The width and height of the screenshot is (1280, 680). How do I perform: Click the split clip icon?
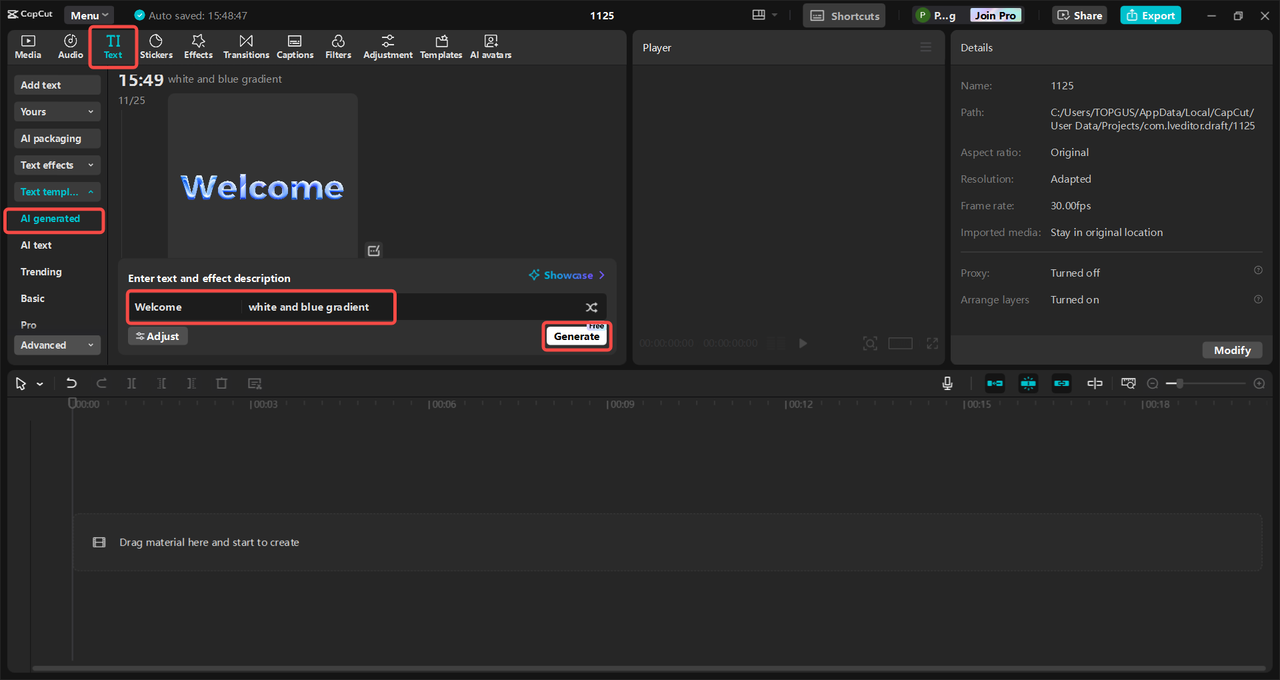131,383
